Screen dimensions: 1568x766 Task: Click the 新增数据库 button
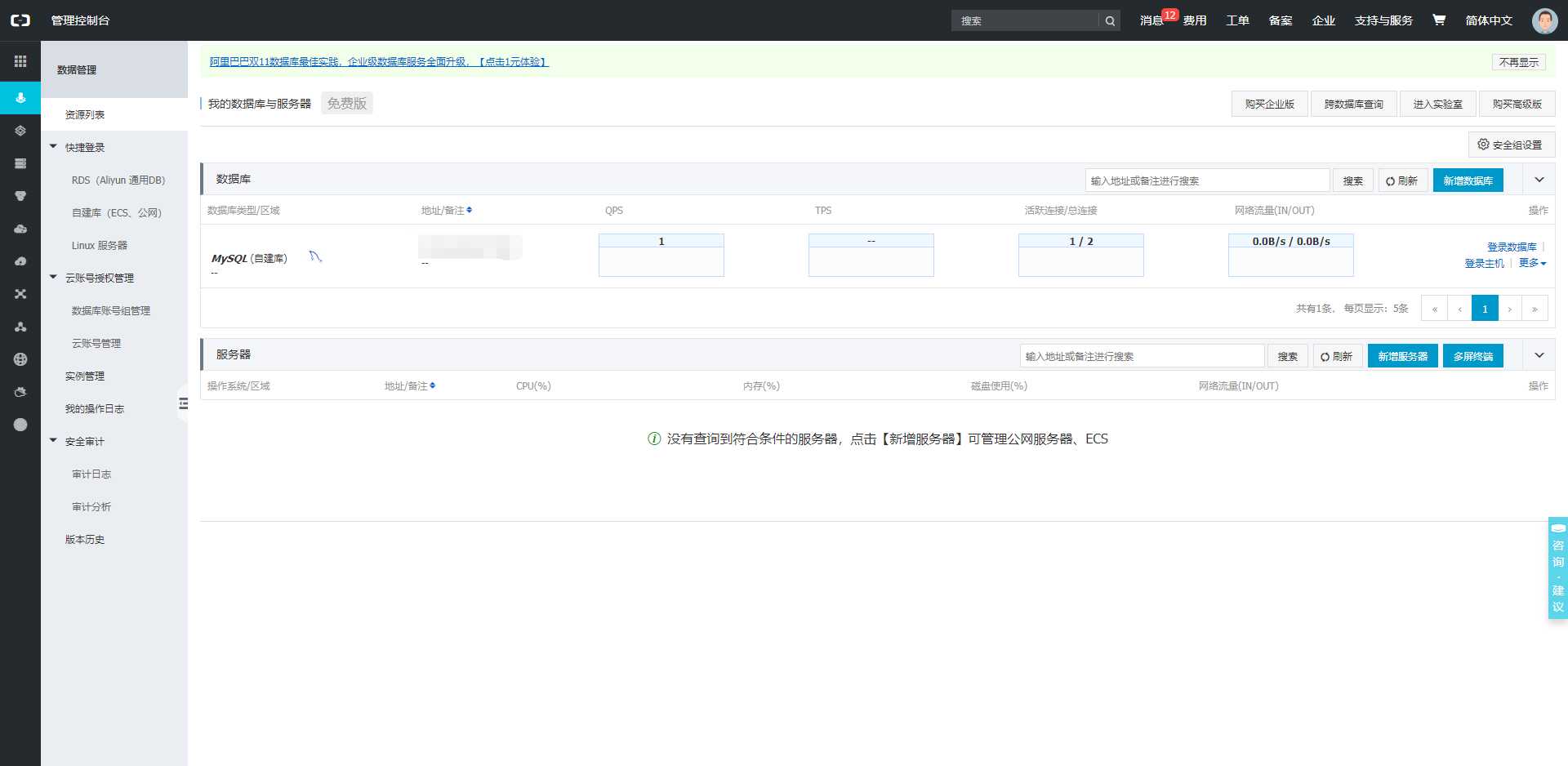pyautogui.click(x=1468, y=180)
